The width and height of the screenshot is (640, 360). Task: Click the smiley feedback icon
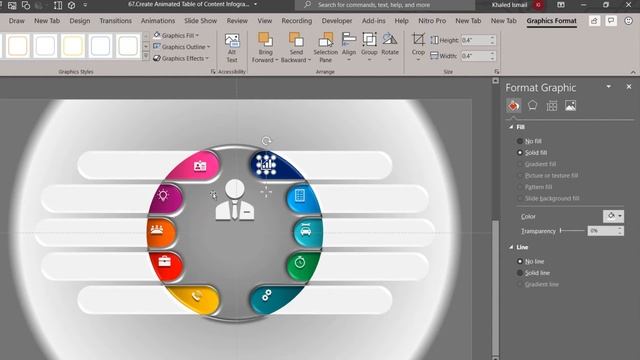tap(629, 21)
